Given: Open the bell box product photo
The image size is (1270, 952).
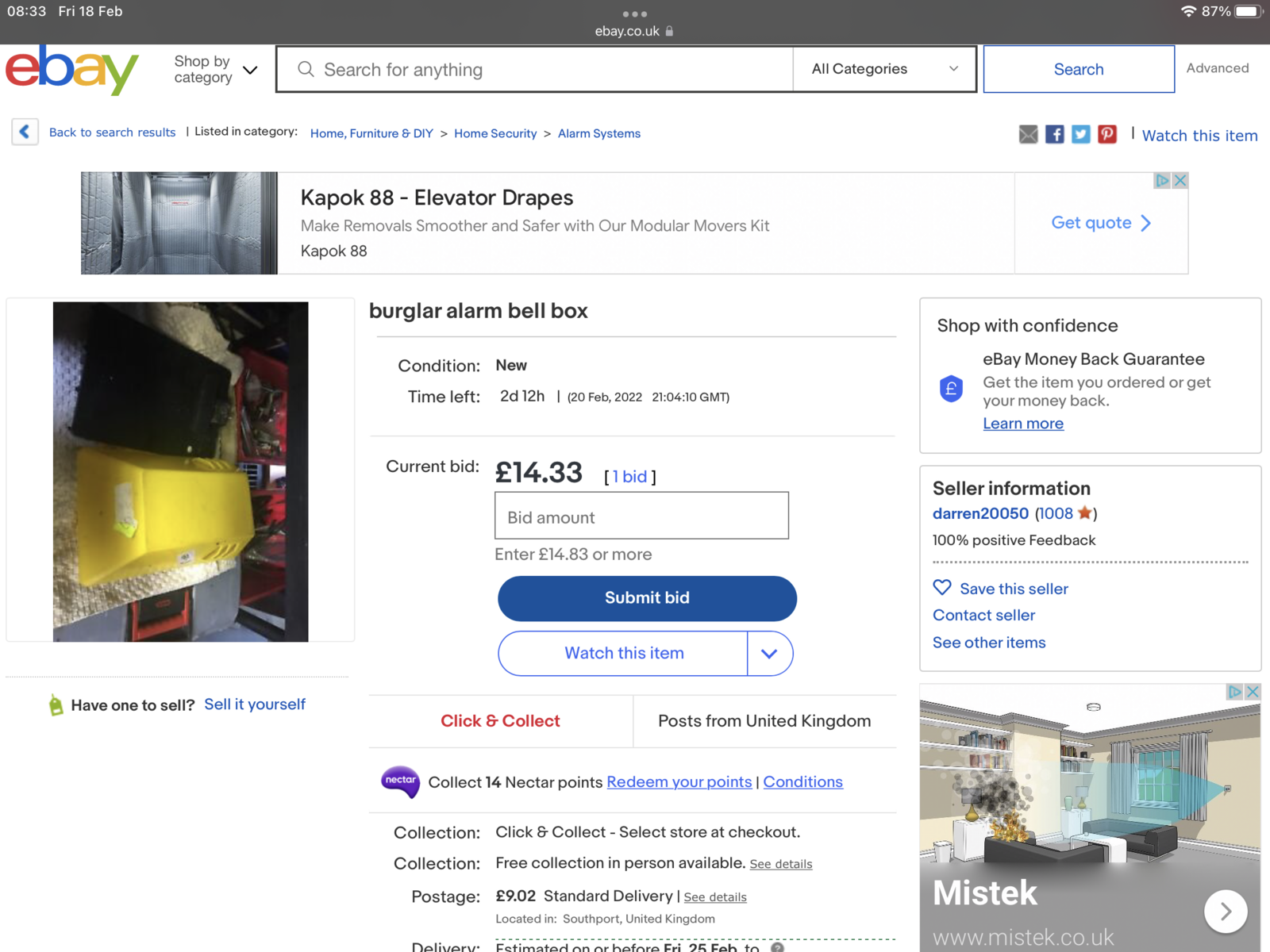Looking at the screenshot, I should click(x=180, y=471).
